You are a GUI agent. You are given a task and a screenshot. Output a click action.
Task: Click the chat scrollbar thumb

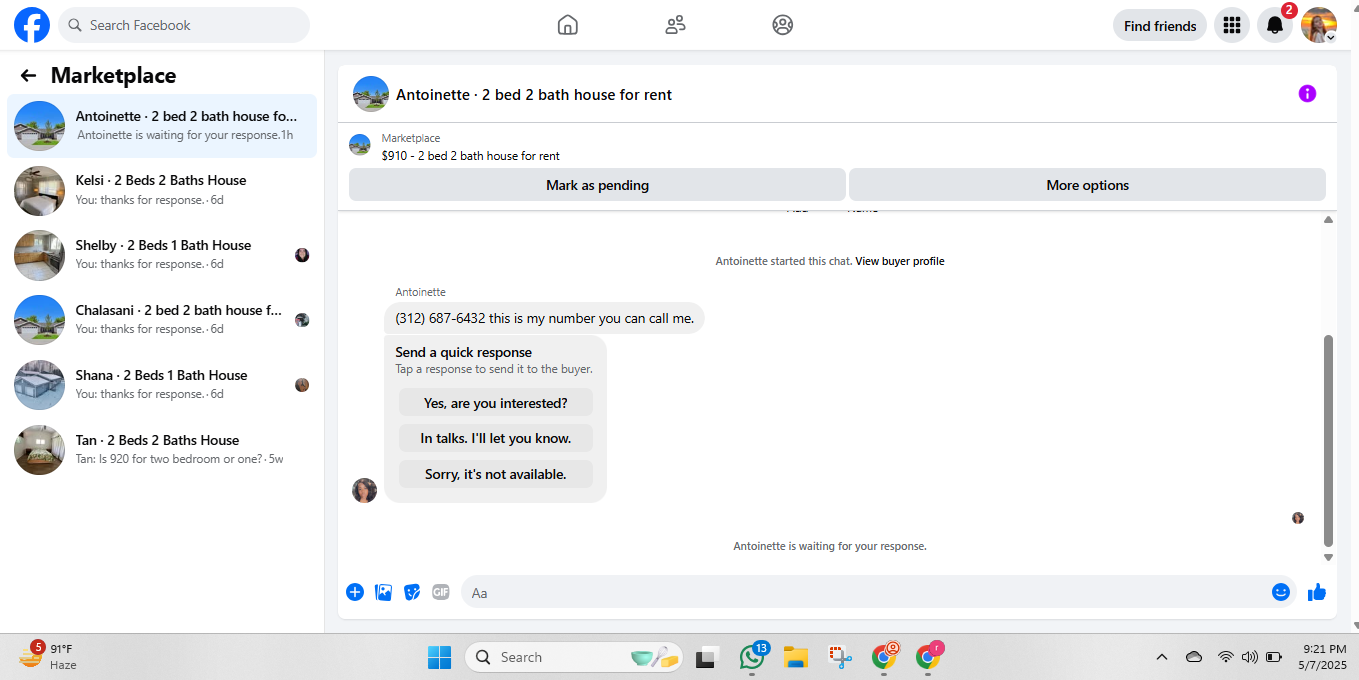tap(1329, 440)
